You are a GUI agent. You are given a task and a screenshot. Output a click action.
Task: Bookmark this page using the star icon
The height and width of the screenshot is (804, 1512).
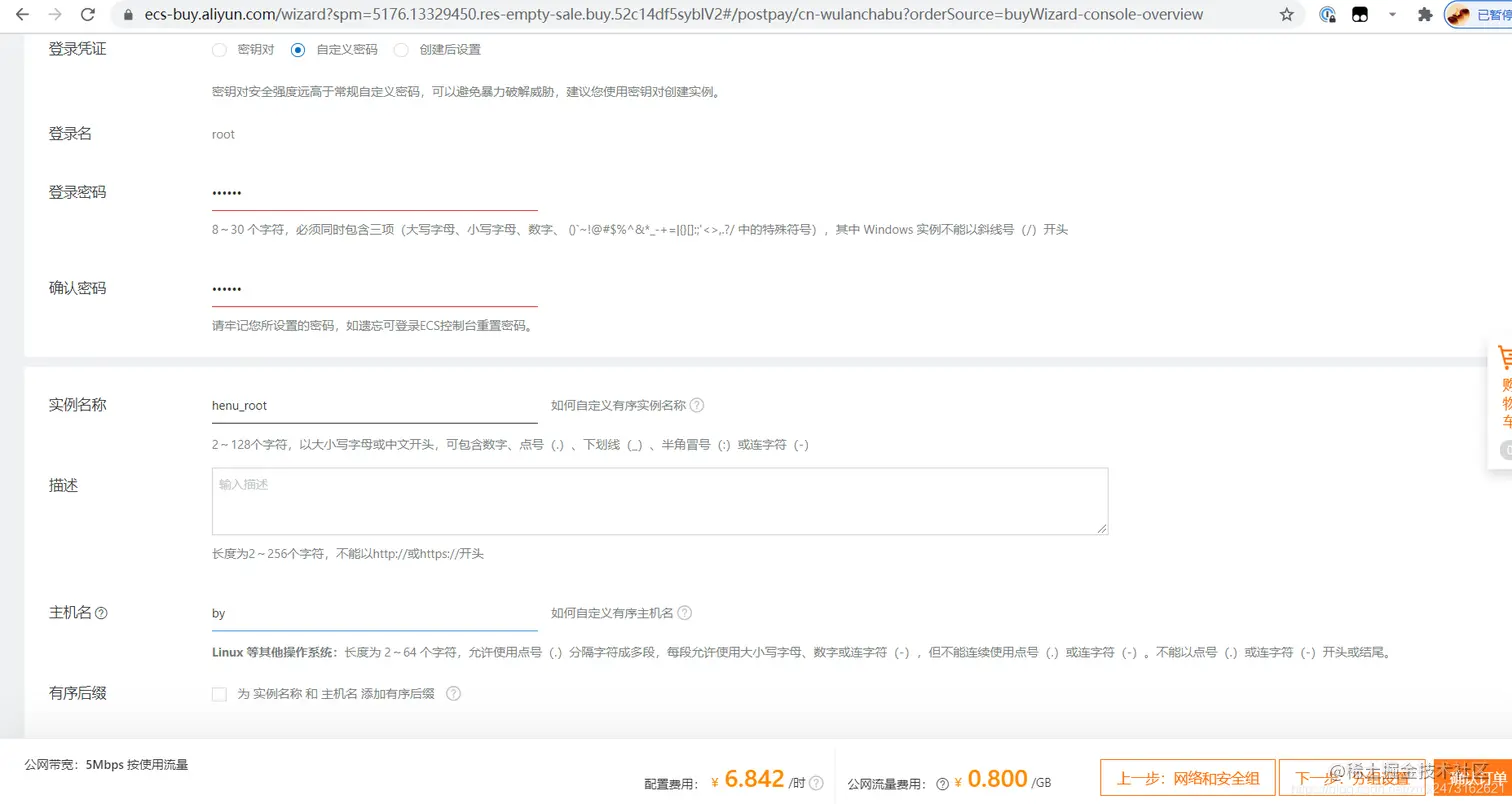(x=1286, y=14)
